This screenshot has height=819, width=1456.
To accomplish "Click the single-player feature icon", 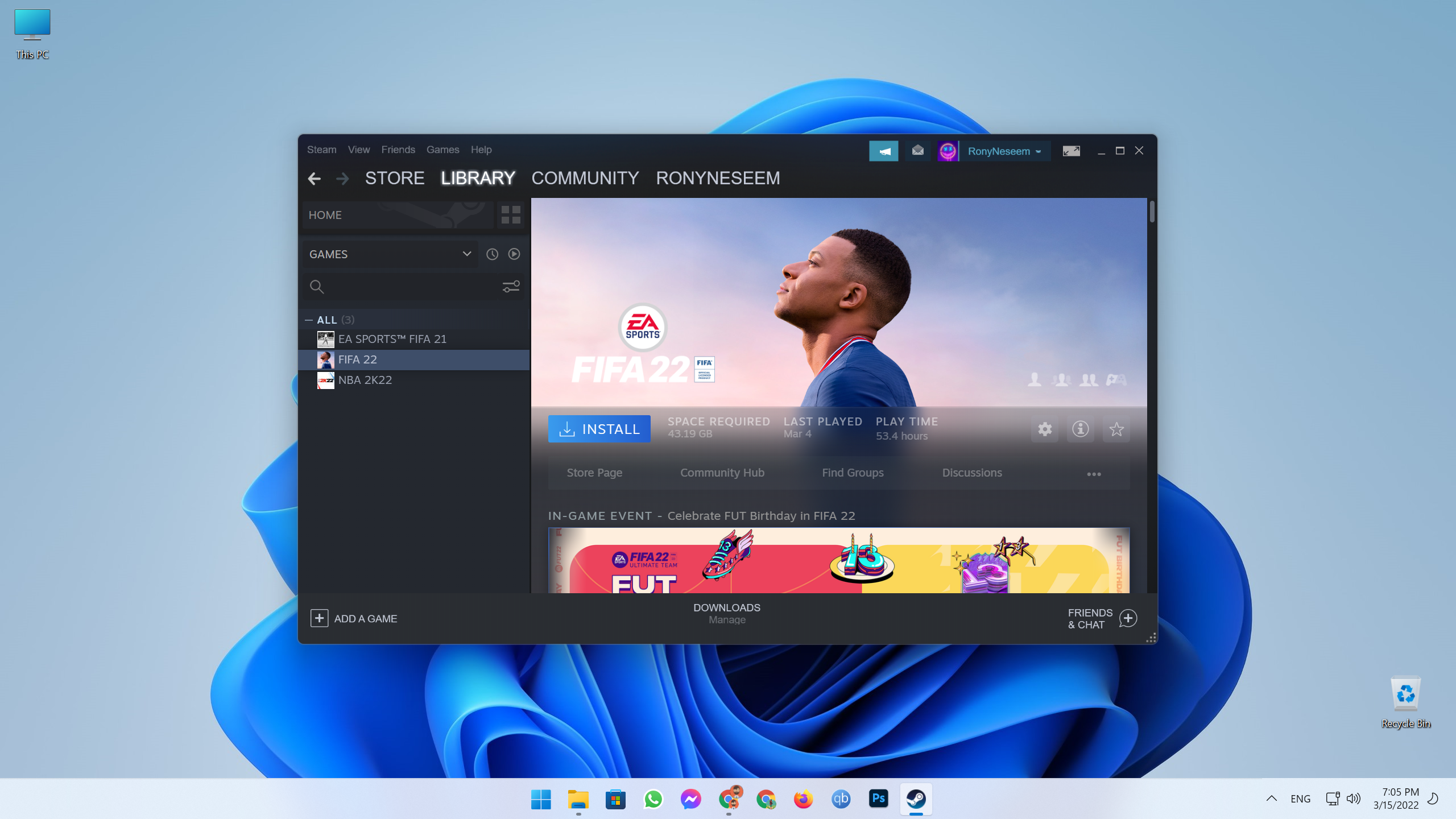I will coord(1035,379).
